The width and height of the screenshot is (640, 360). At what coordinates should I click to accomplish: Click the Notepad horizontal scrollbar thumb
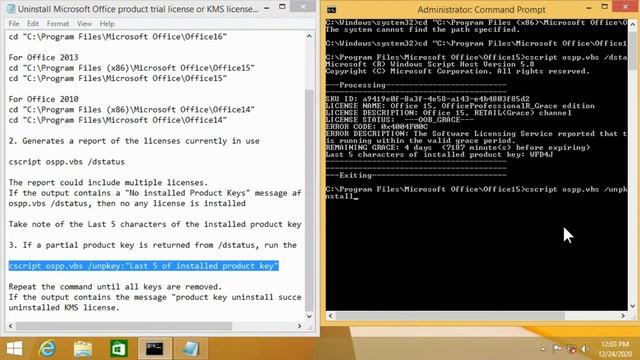pos(124,326)
